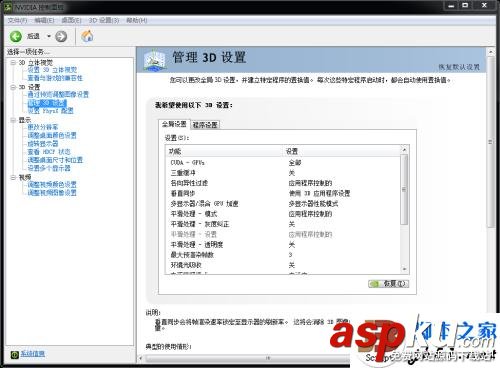The image size is (500, 368).
Task: Click the NVIDIA logo in title bar
Action: [x=8, y=7]
